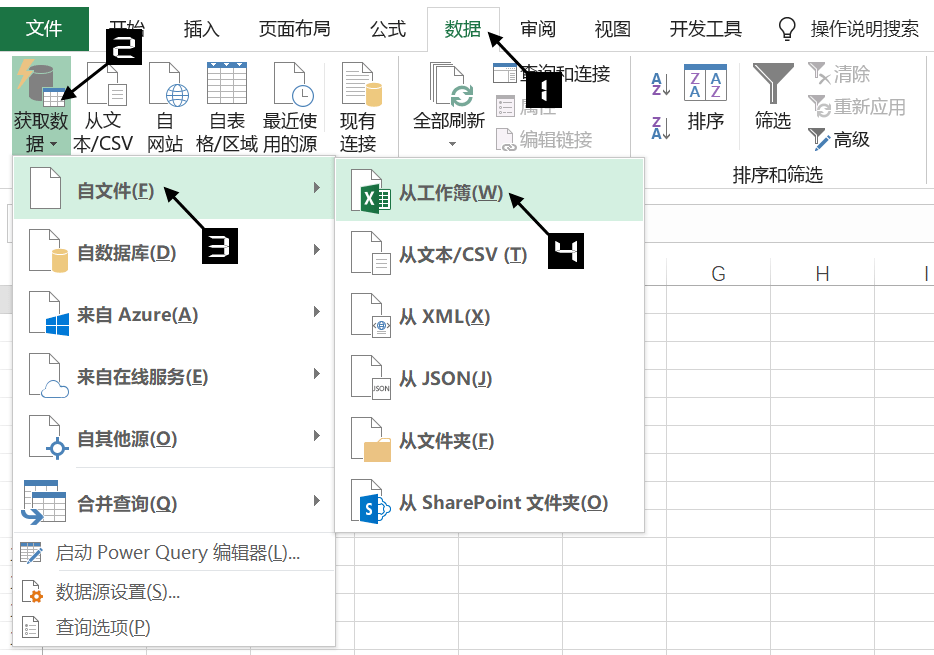Click the SharePoint icon

371,502
